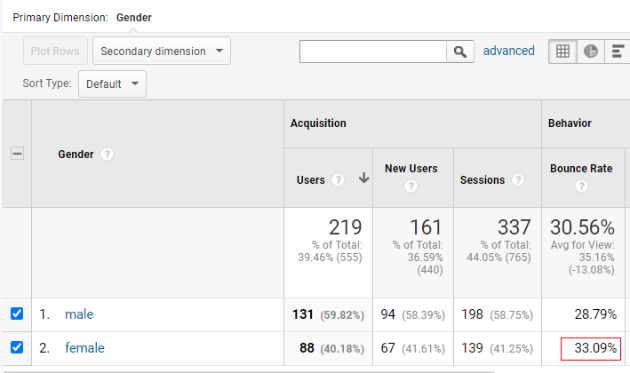Open the Secondary dimension dropdown
Viewport: 630px width, 373px height.
162,51
